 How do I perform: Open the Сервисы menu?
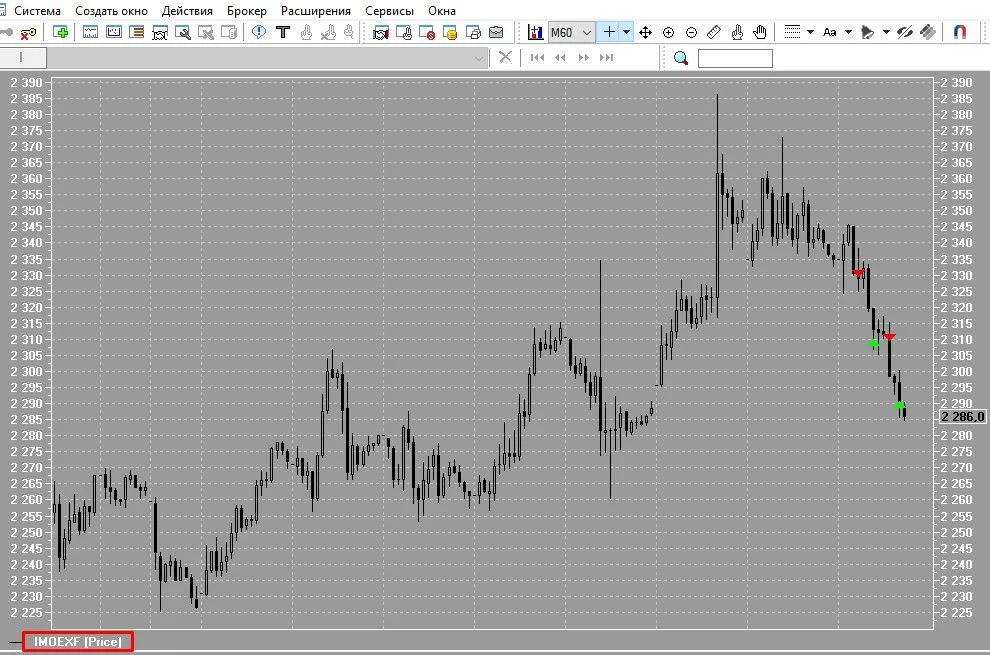click(390, 11)
